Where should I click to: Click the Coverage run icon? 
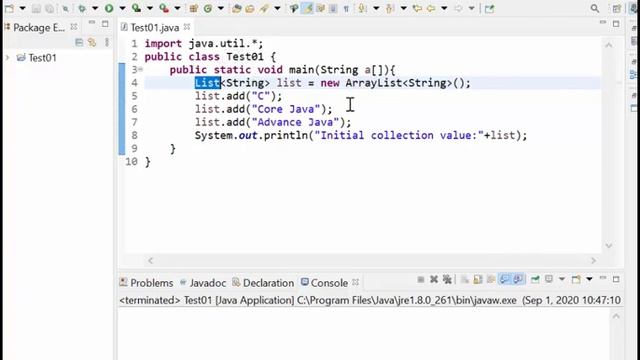point(136,8)
